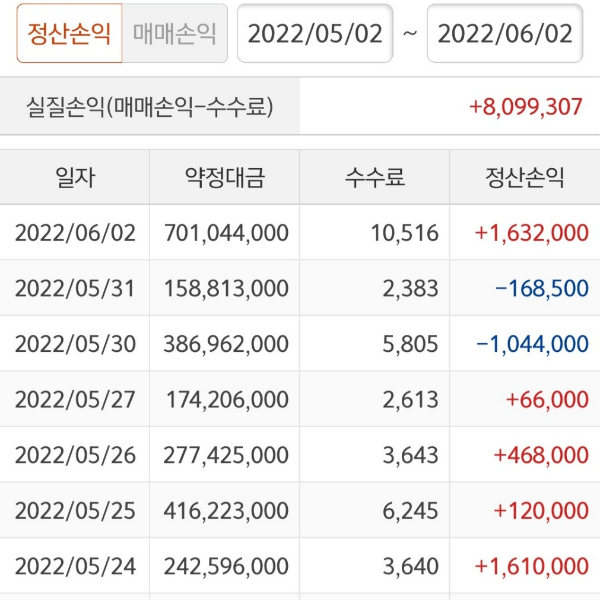Open the end date 2022/06/02 picker
The height and width of the screenshot is (600, 600).
[x=505, y=33]
